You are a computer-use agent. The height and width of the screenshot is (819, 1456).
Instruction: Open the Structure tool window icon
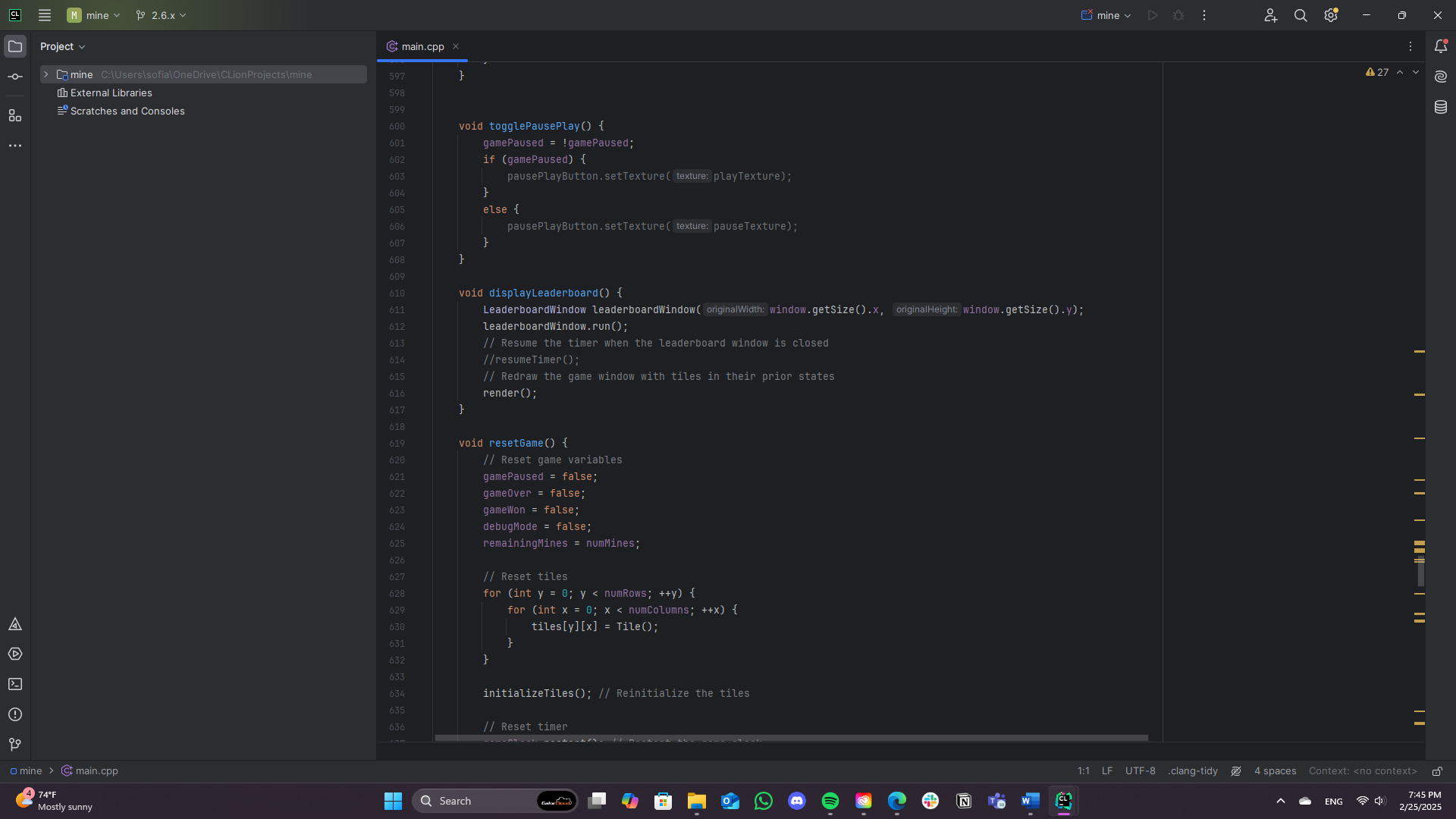pos(15,115)
